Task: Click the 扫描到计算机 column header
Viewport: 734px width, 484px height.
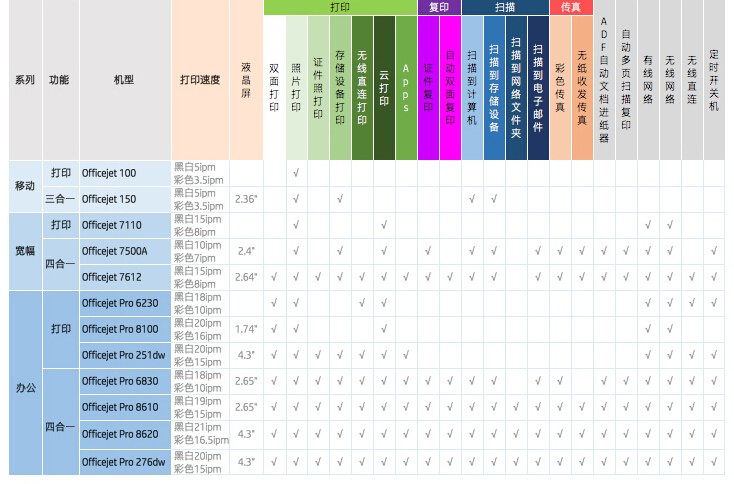Action: pos(472,88)
